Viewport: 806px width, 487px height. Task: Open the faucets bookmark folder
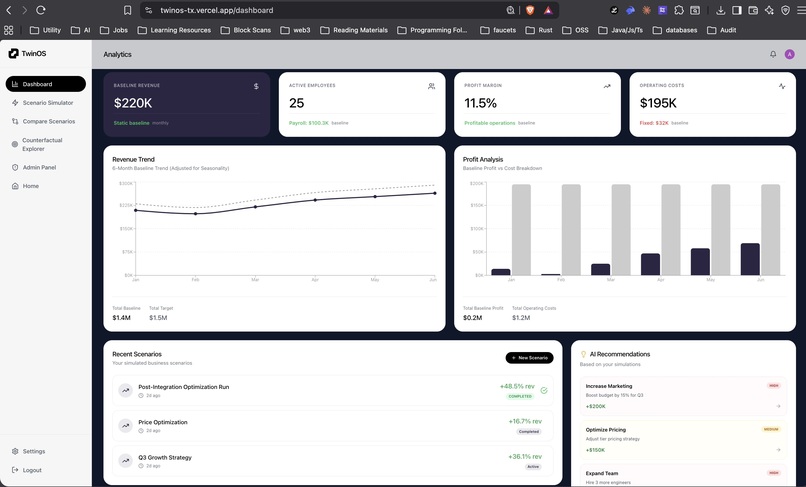tap(498, 30)
